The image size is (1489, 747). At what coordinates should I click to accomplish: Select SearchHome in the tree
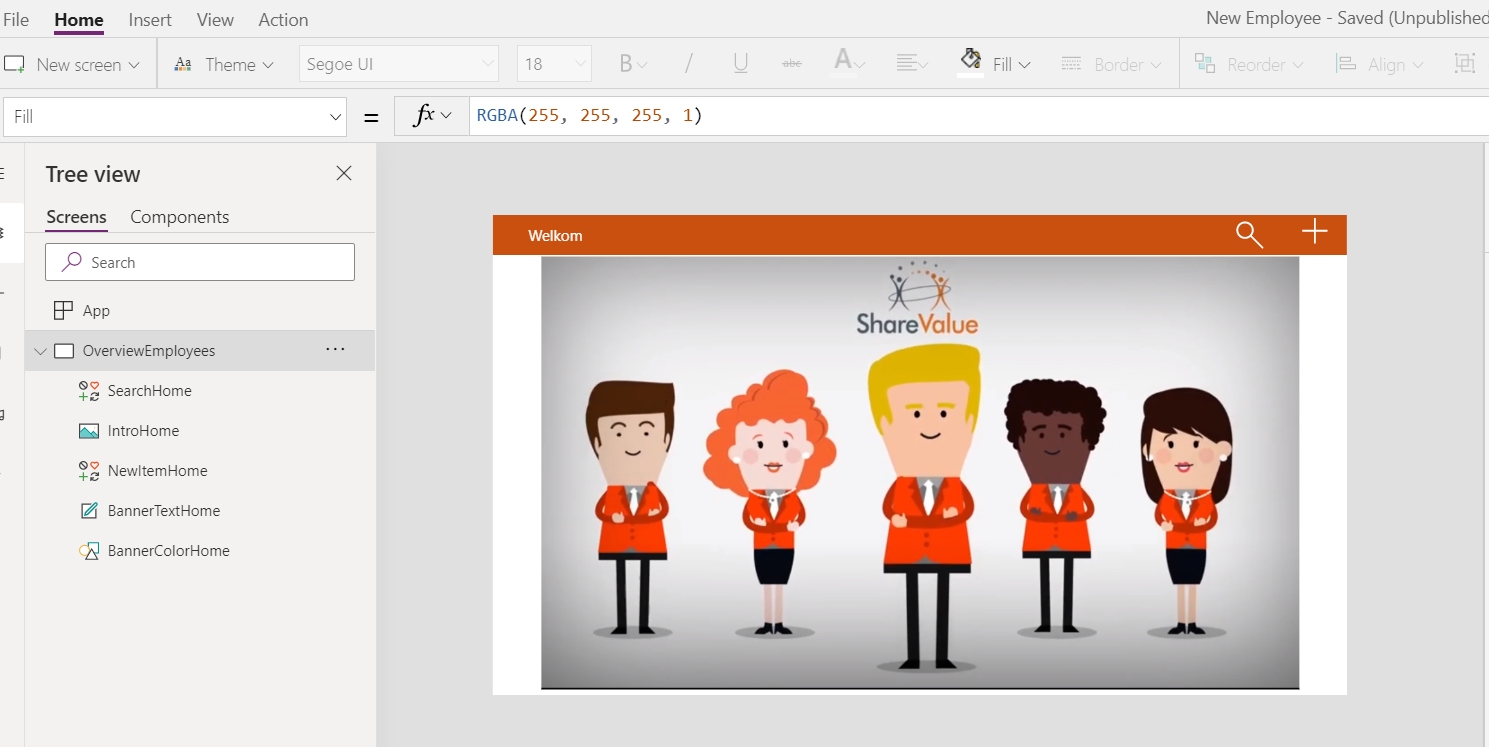[150, 391]
